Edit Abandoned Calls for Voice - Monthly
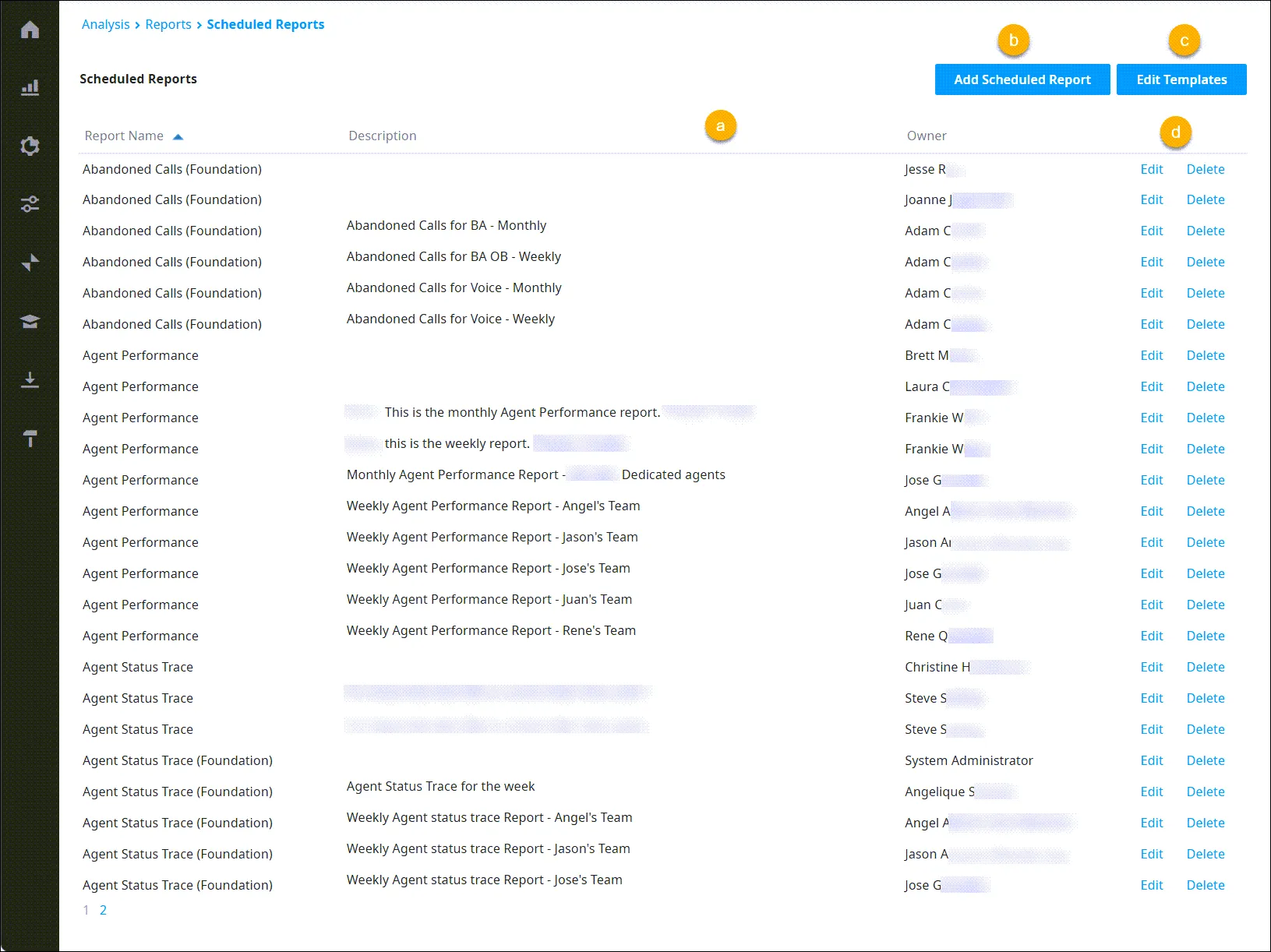Image resolution: width=1271 pixels, height=952 pixels. 1151,293
